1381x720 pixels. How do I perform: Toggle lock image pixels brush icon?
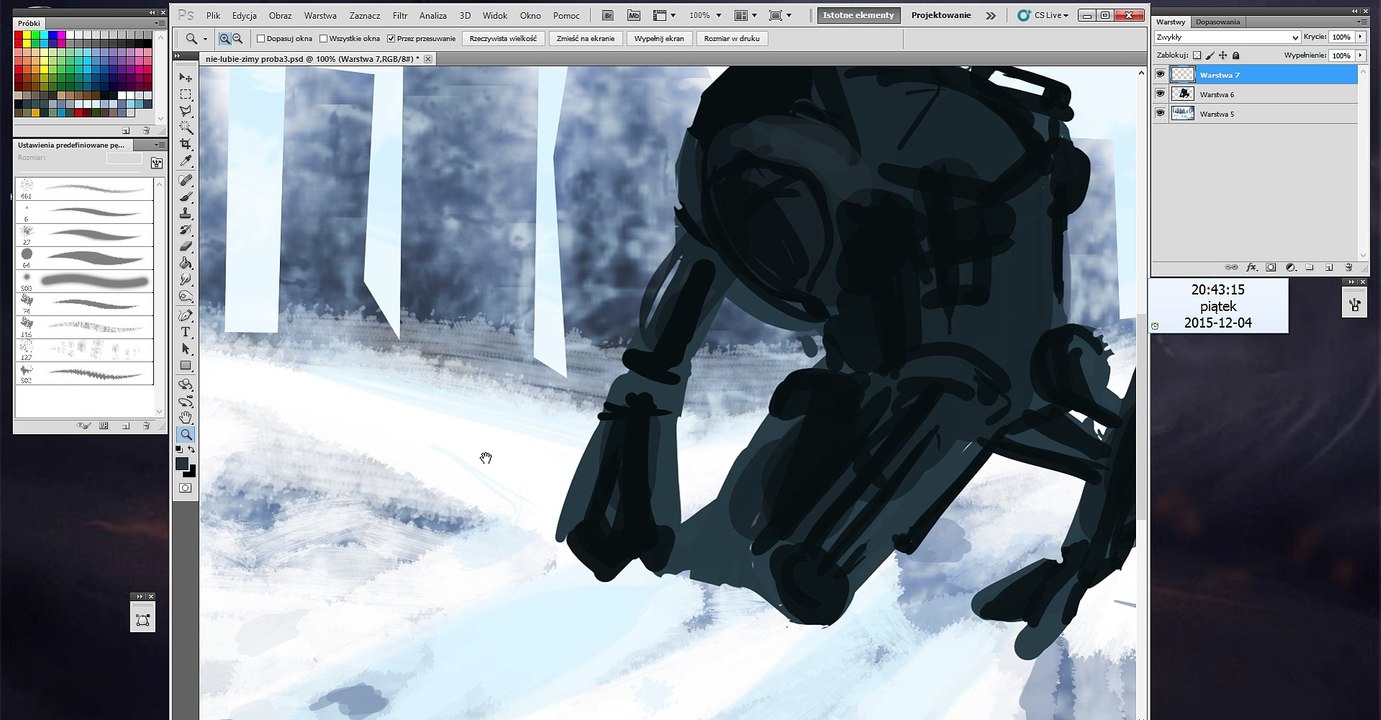(x=1210, y=56)
